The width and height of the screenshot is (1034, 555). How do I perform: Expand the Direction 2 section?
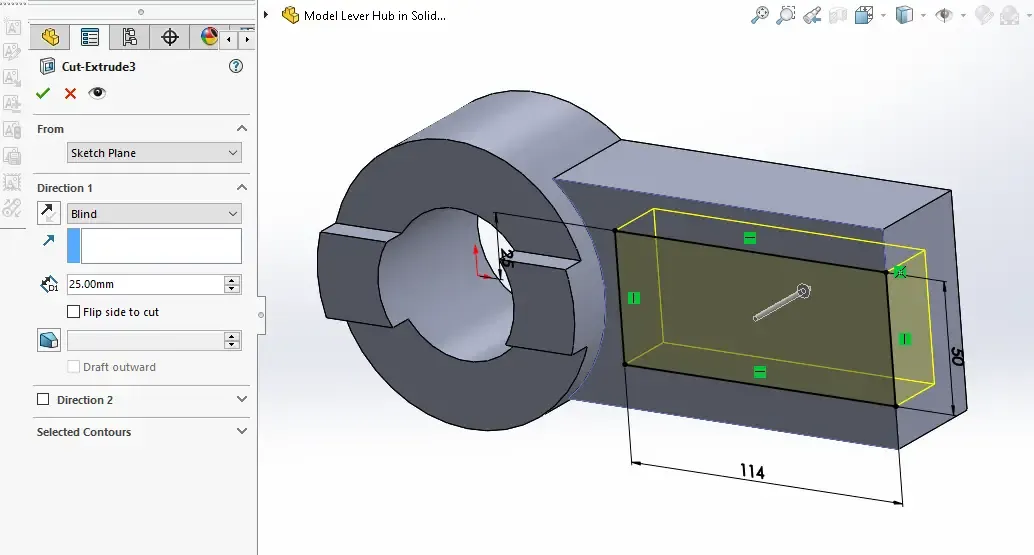click(x=242, y=399)
